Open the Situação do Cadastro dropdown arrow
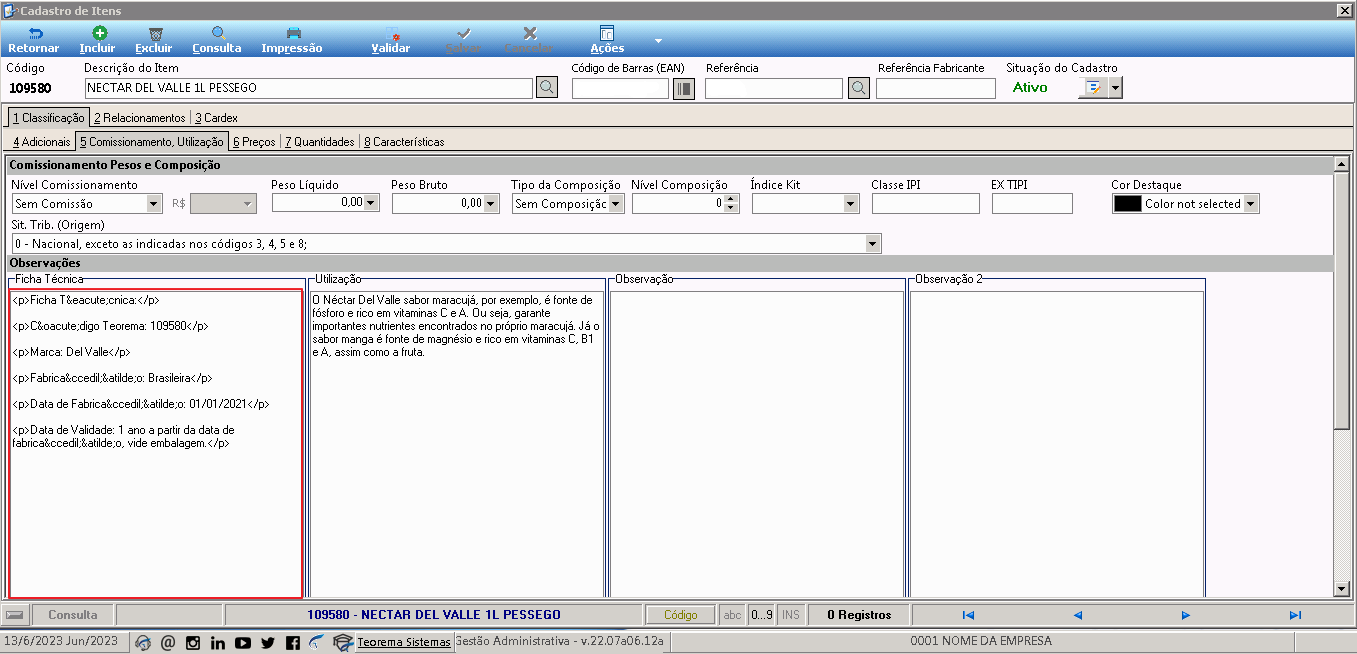The height and width of the screenshot is (654, 1357). coord(1116,88)
